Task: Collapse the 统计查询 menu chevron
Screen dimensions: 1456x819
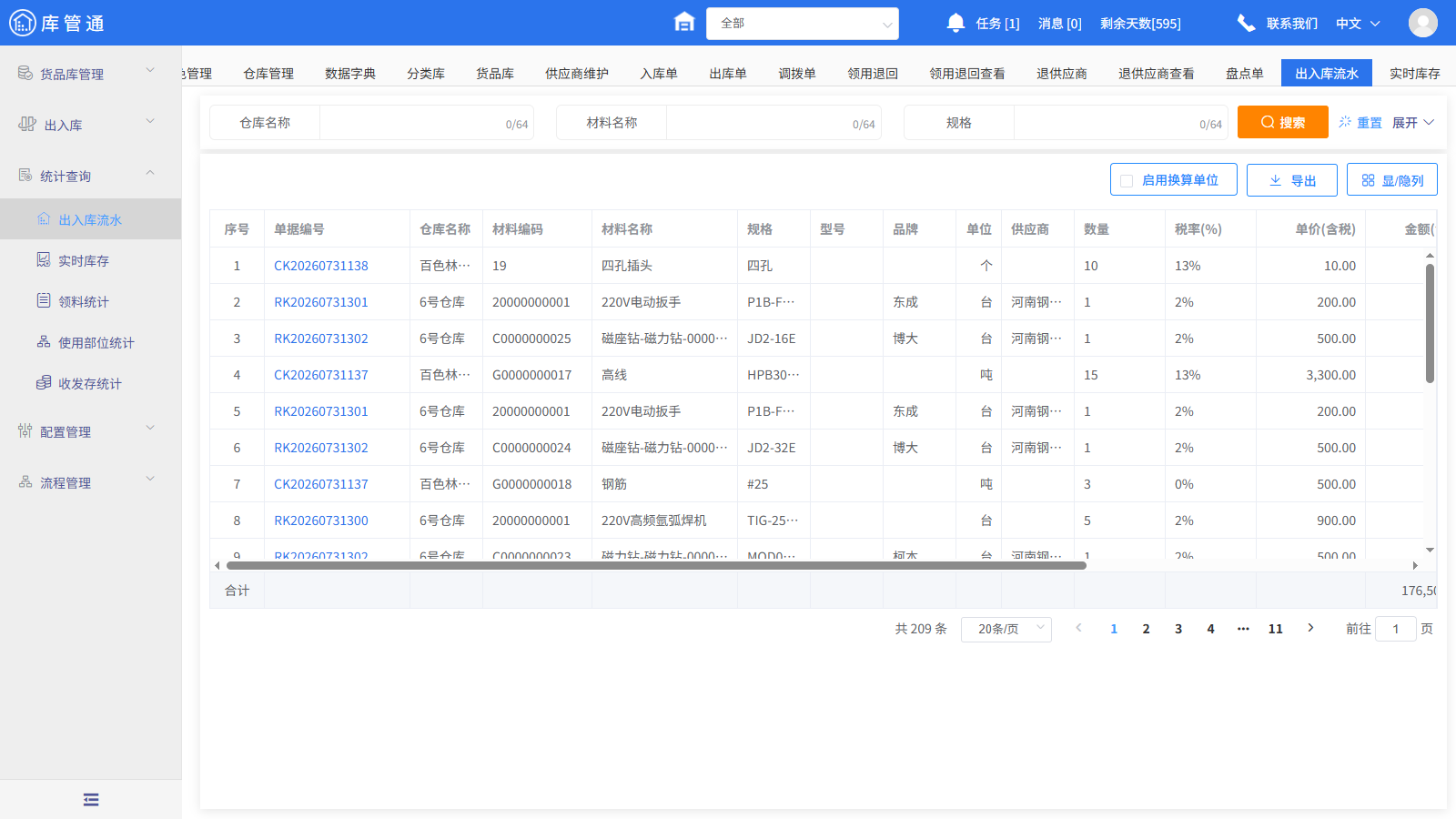Action: click(150, 172)
